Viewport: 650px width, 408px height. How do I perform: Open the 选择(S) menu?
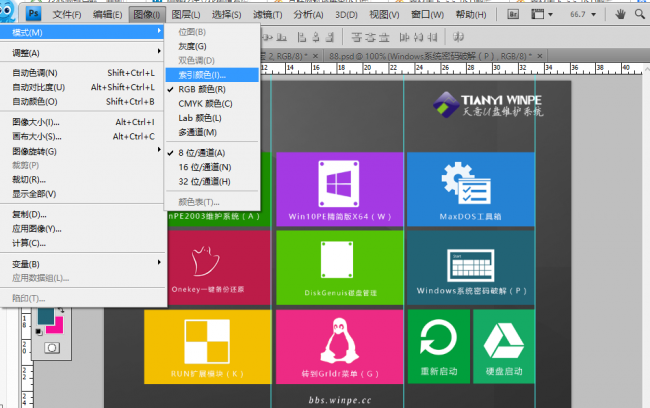(x=226, y=15)
